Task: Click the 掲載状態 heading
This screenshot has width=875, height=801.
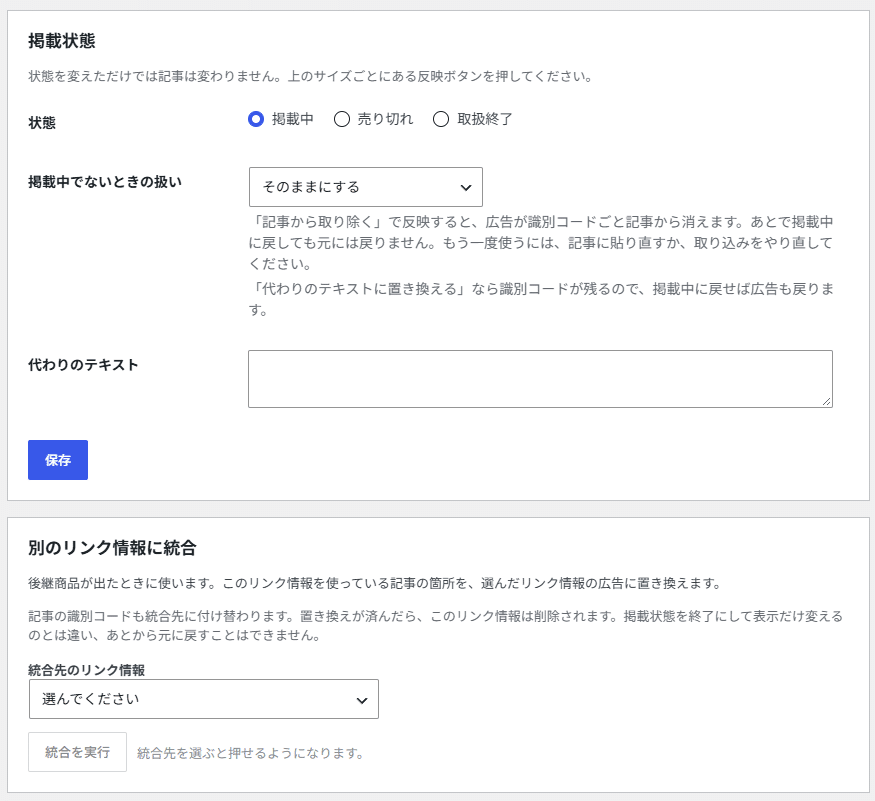Action: coord(62,41)
